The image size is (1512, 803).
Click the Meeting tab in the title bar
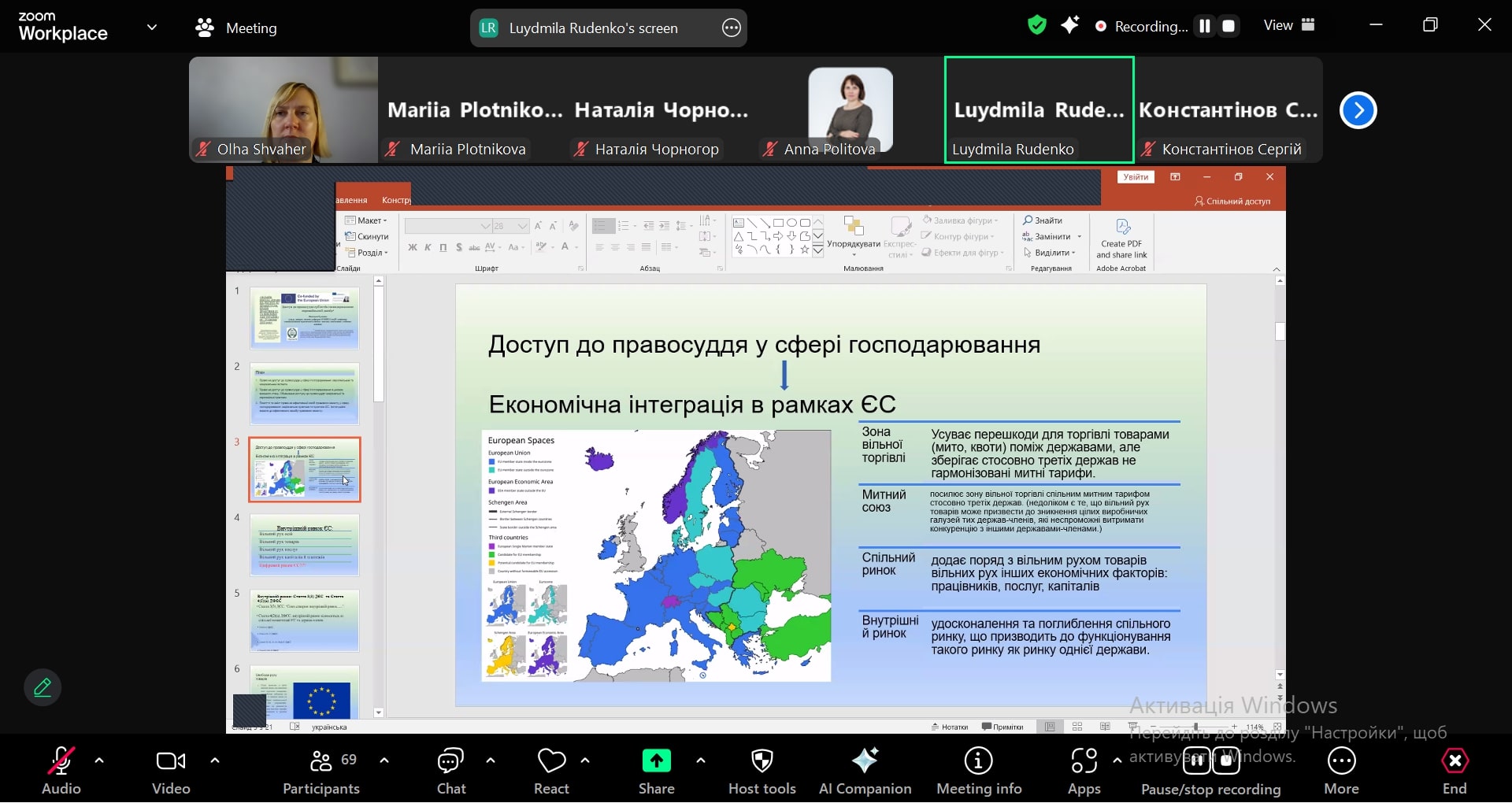click(236, 28)
